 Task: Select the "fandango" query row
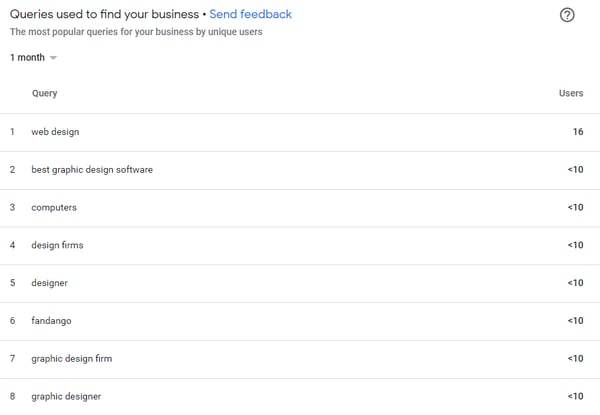[x=51, y=321]
